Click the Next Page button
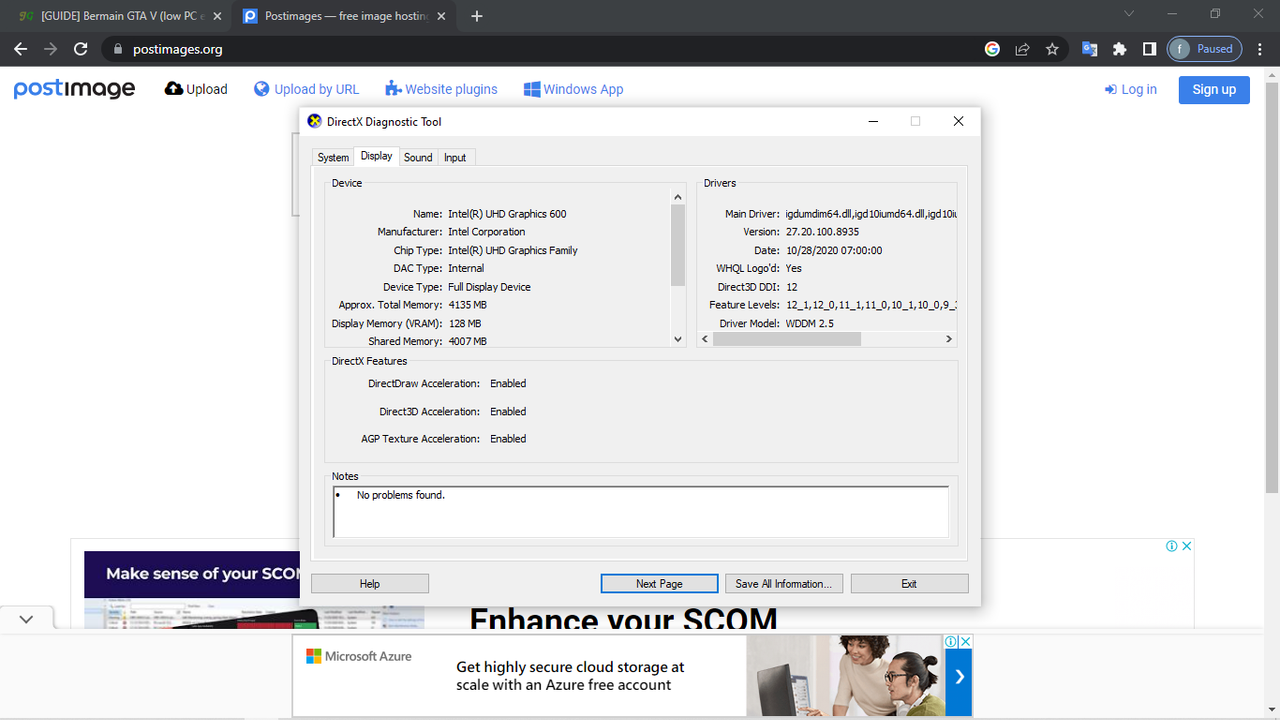The width and height of the screenshot is (1280, 720). [x=659, y=584]
